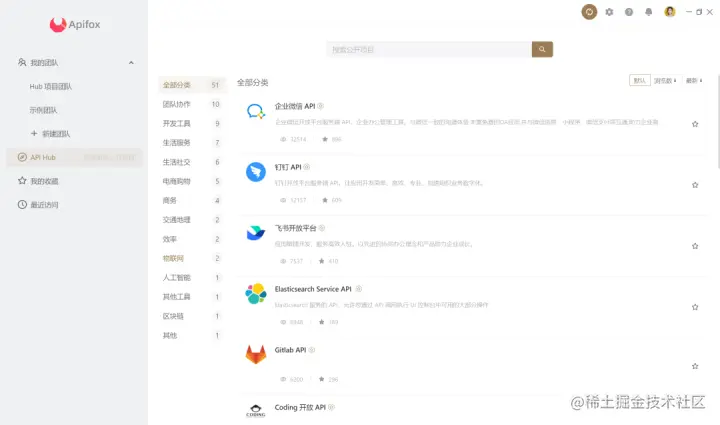Open the 示例团队 team
Image resolution: width=720 pixels, height=425 pixels.
point(43,110)
